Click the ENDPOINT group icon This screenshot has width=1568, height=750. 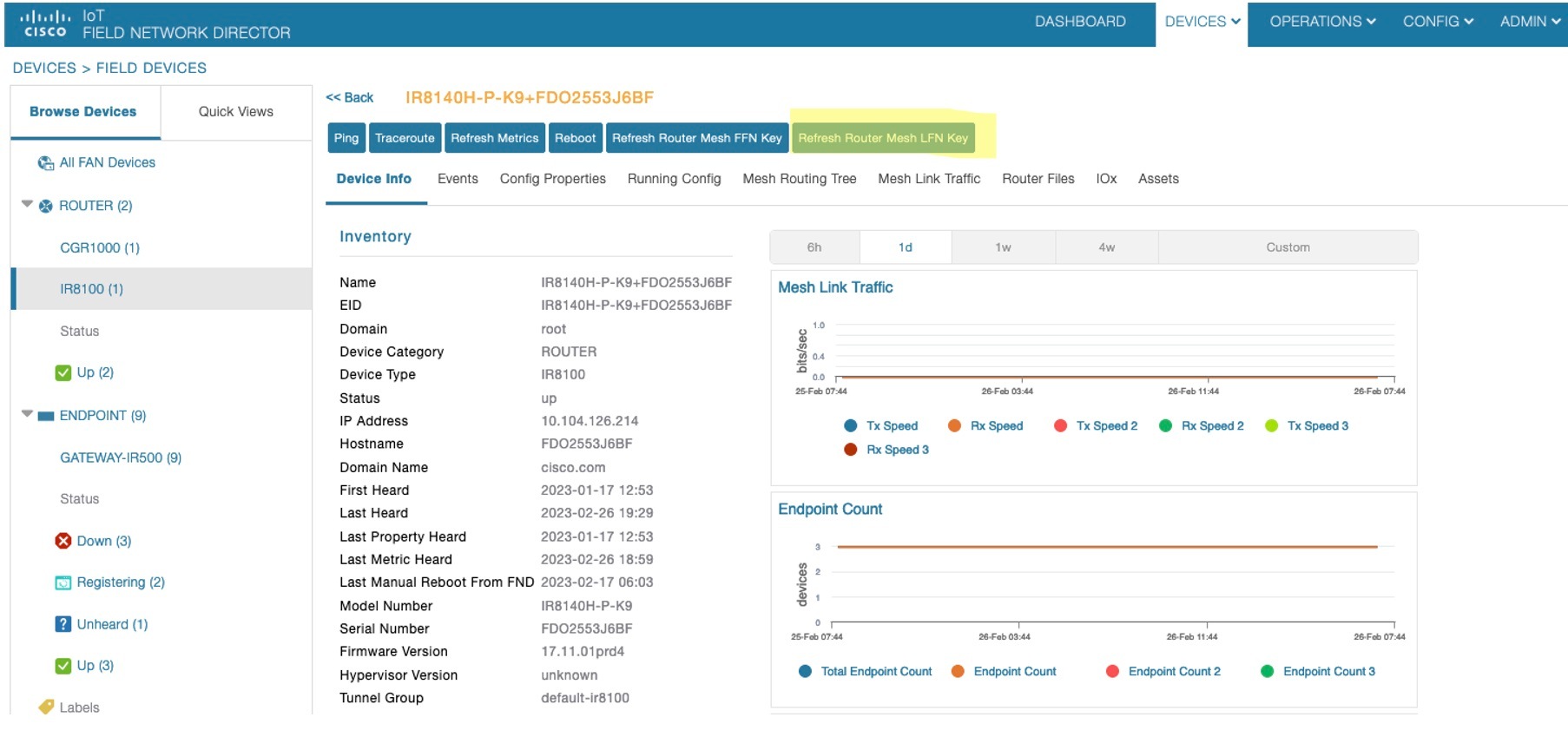click(x=46, y=417)
